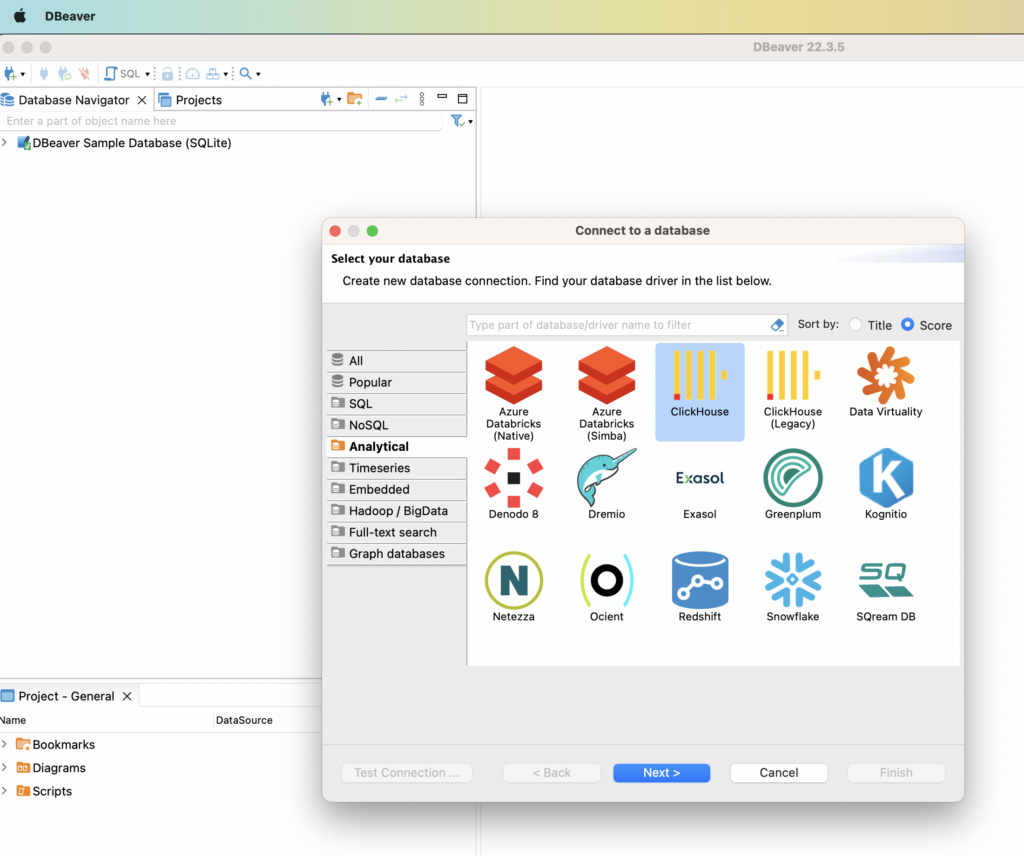1024x856 pixels.
Task: Click the Next > button
Action: 662,772
